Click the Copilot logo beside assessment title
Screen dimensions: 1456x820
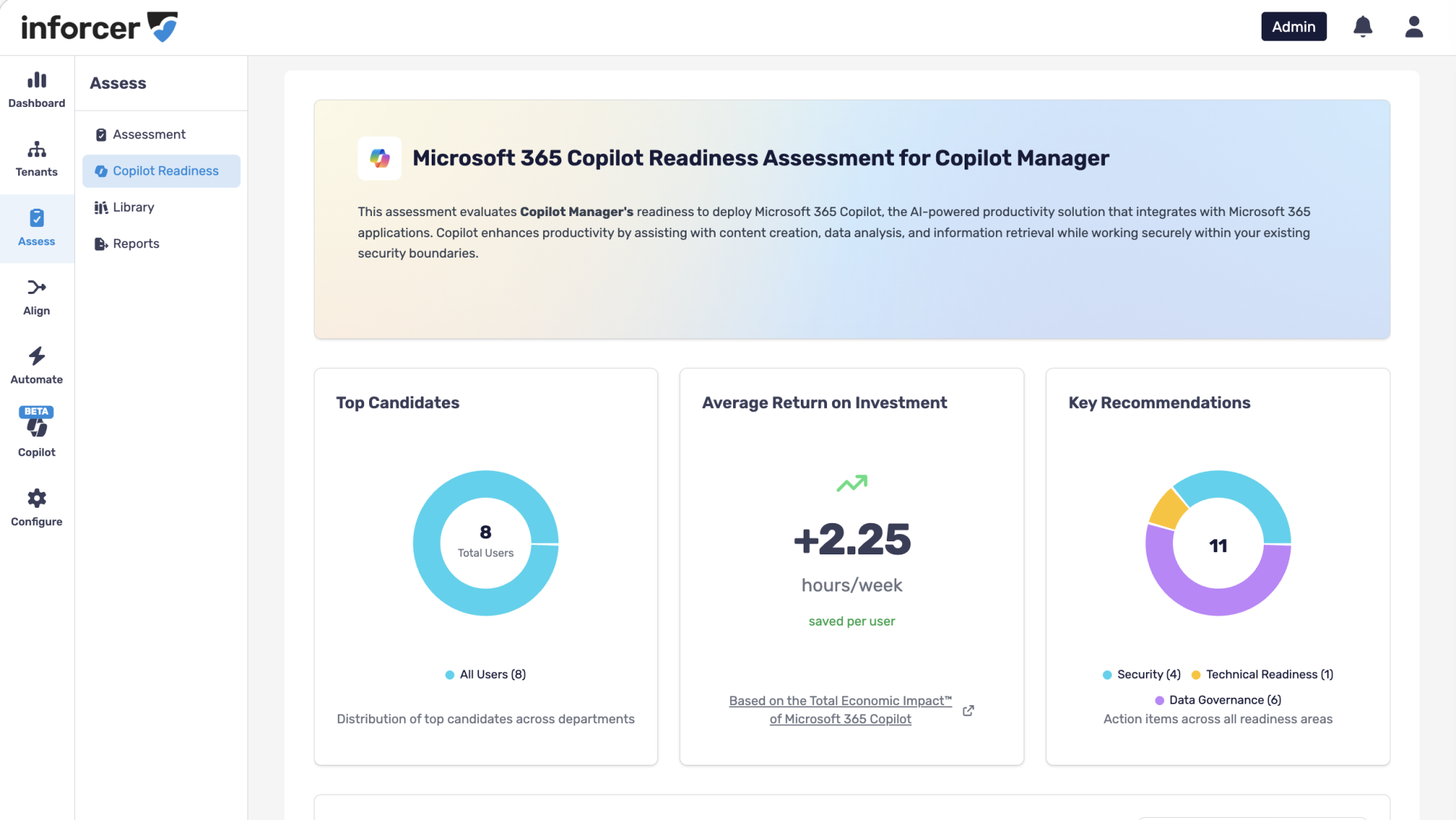(x=379, y=158)
